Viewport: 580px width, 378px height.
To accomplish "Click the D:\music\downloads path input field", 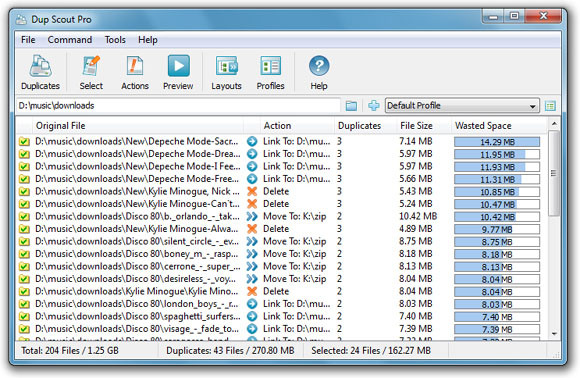I will tap(178, 106).
